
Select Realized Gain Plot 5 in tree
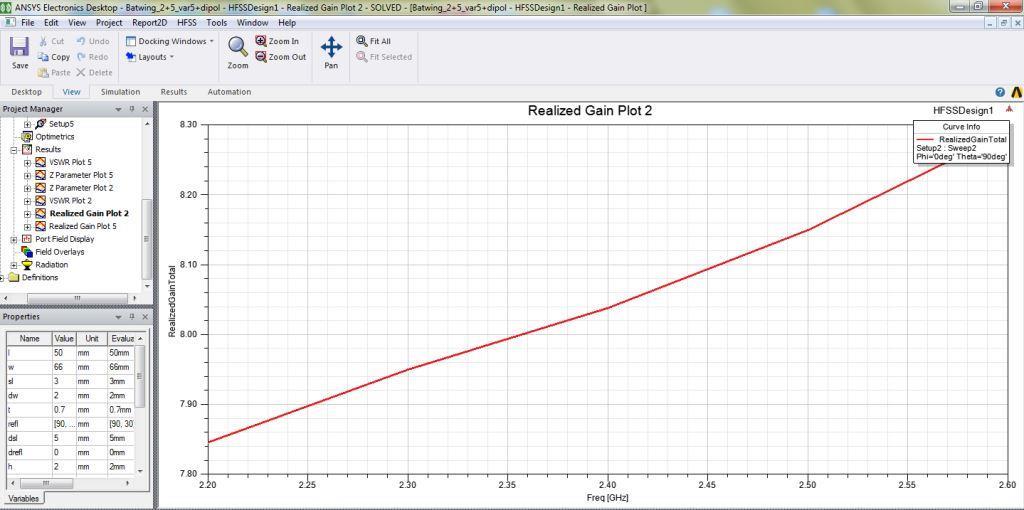pyautogui.click(x=89, y=226)
